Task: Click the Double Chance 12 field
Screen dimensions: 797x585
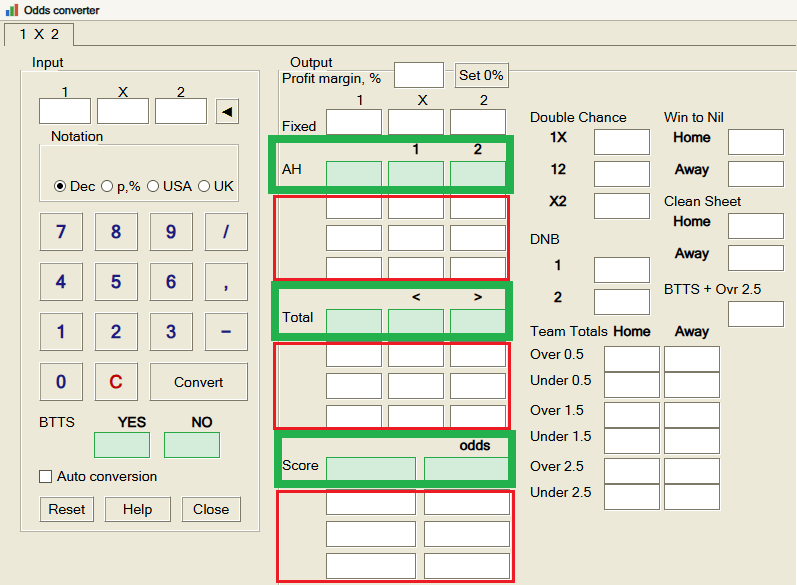Action: (x=622, y=174)
